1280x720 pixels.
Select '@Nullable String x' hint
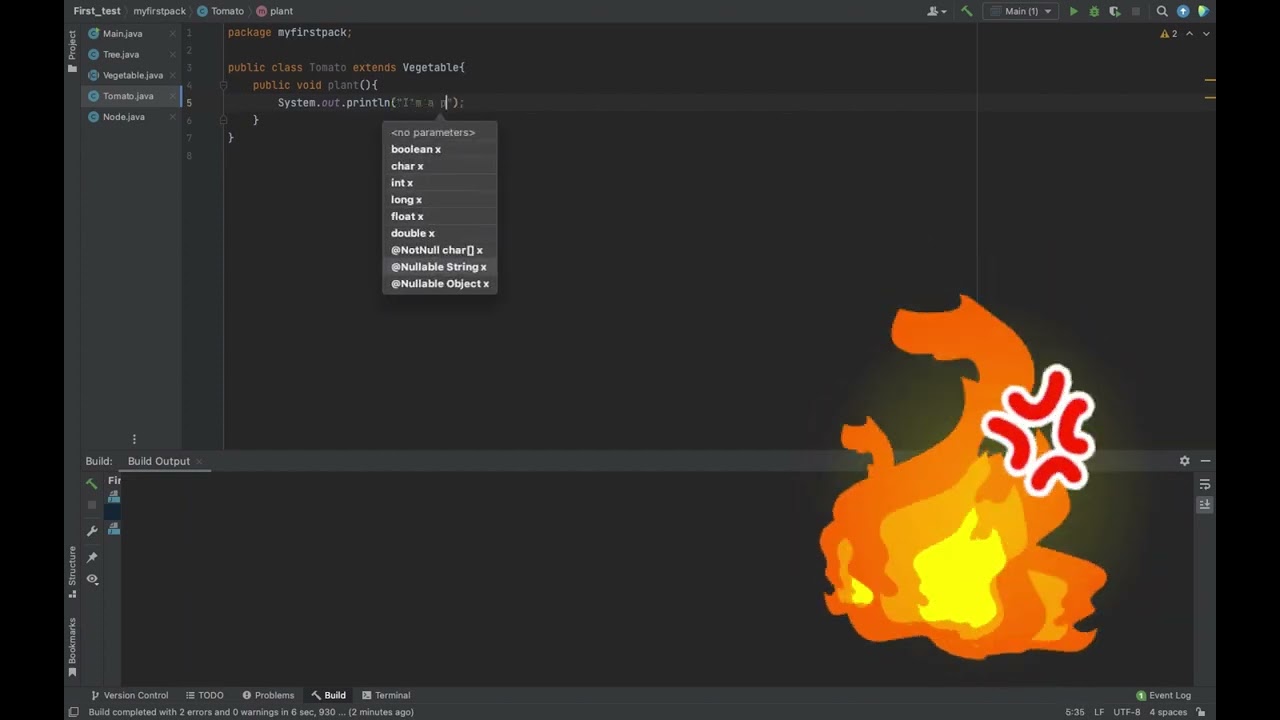439,267
